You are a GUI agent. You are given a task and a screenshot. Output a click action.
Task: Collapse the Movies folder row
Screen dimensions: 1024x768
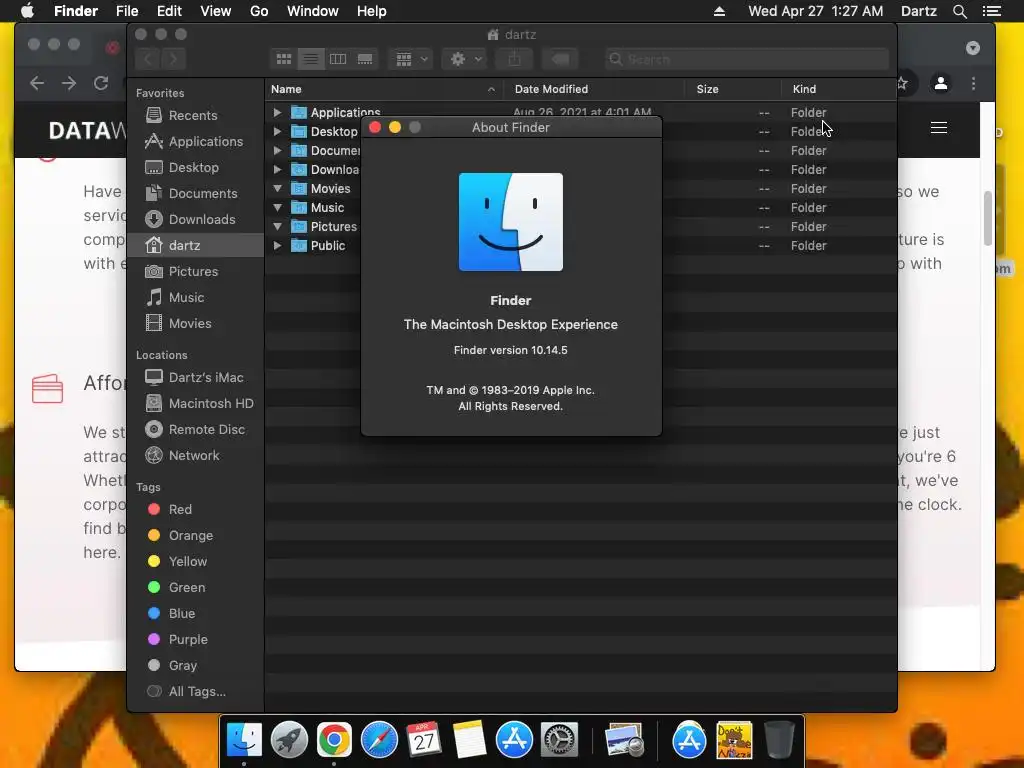[277, 188]
